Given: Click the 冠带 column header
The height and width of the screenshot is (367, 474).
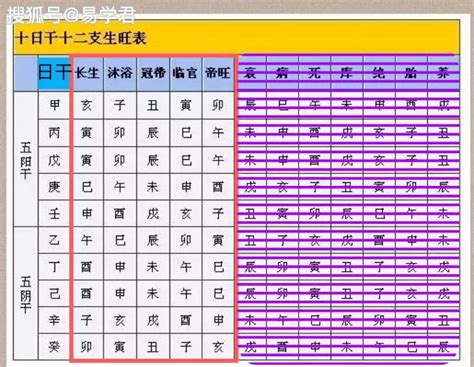Looking at the screenshot, I should click(153, 73).
